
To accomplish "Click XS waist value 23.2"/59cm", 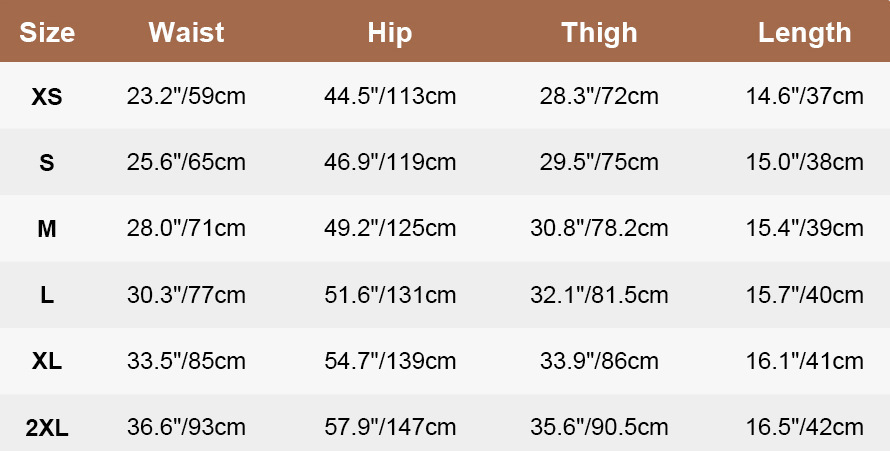I will 186,96.
